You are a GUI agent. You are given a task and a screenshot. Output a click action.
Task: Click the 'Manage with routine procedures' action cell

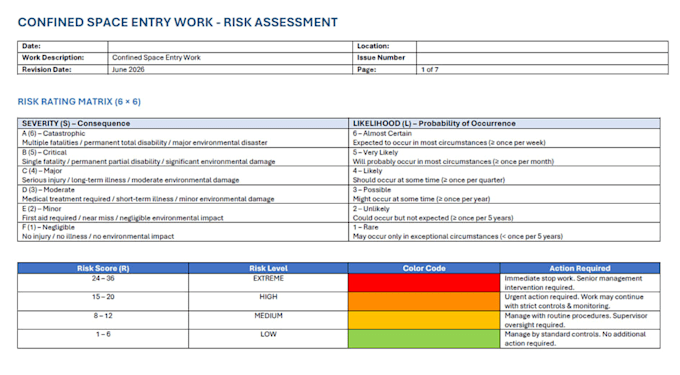click(580, 320)
